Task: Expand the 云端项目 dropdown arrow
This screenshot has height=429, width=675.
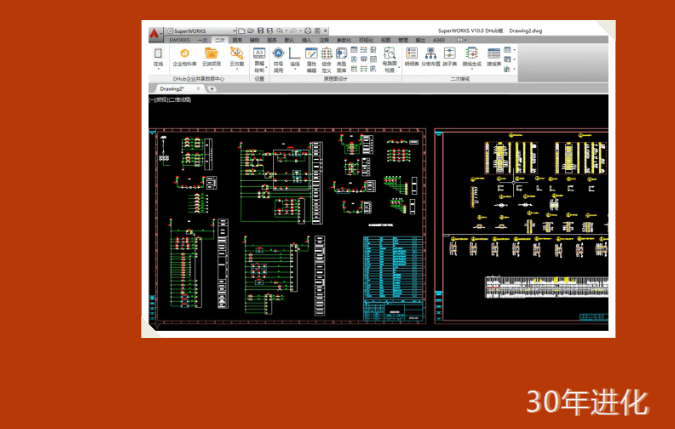Action: (211, 69)
